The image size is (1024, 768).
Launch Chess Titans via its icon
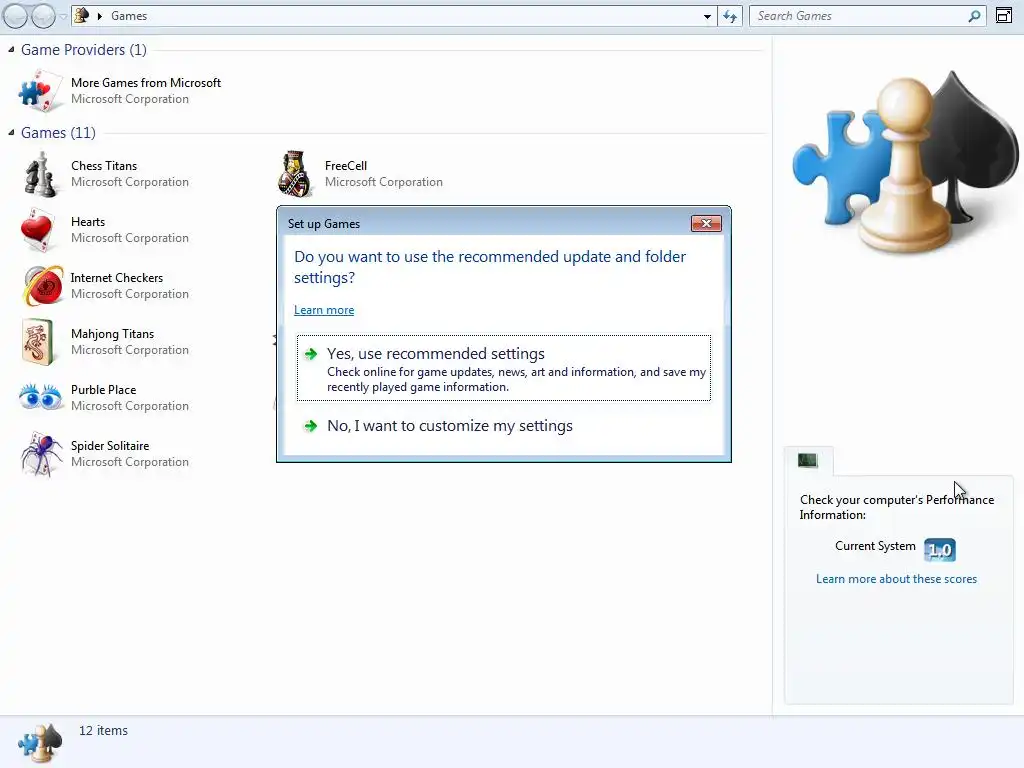point(40,174)
